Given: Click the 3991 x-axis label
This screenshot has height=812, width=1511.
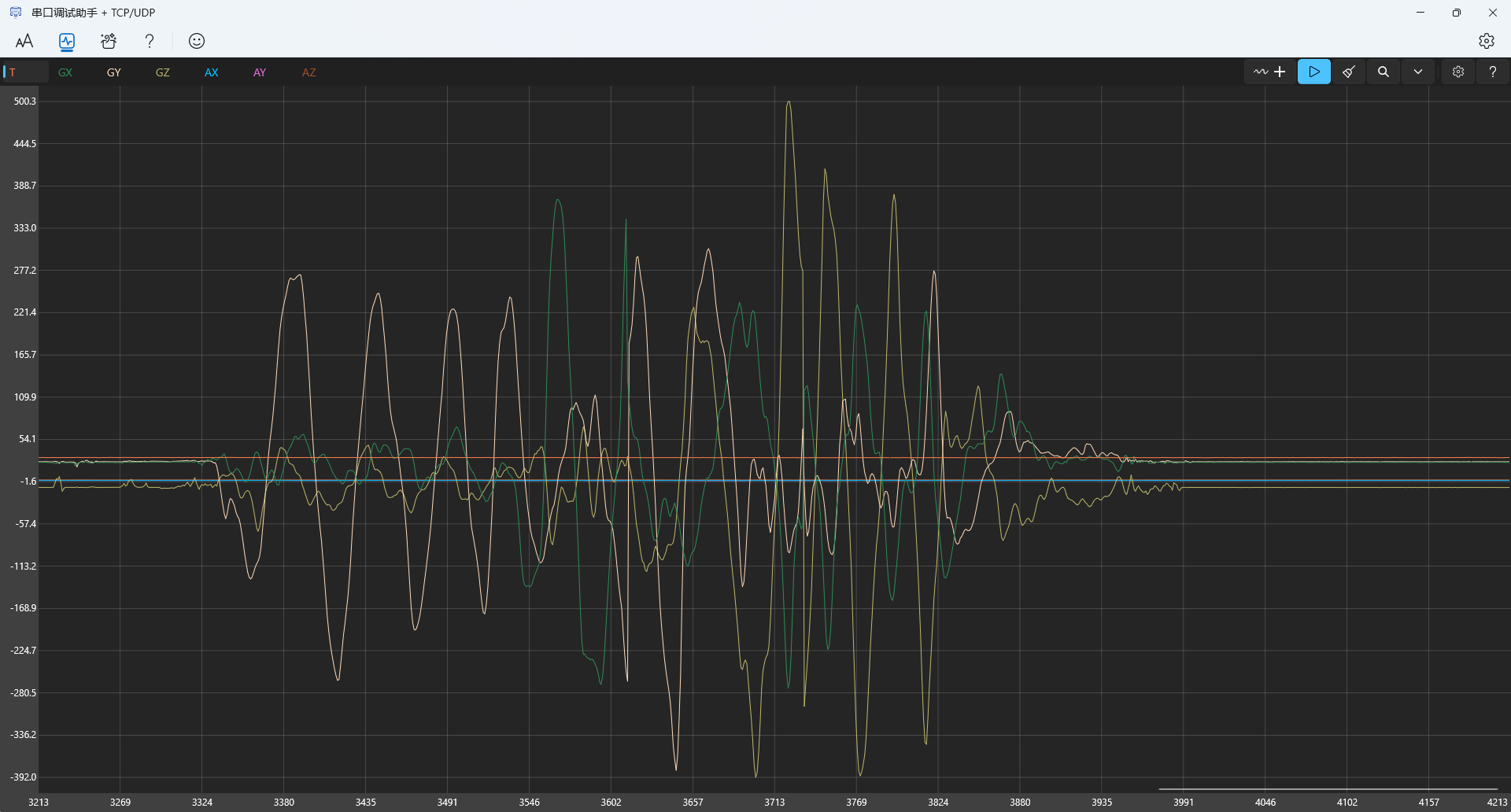Looking at the screenshot, I should point(1184,803).
